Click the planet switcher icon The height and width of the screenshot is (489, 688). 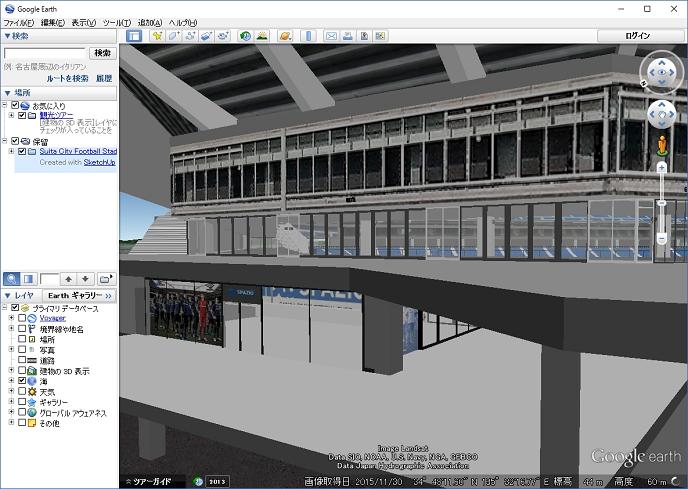[x=285, y=36]
